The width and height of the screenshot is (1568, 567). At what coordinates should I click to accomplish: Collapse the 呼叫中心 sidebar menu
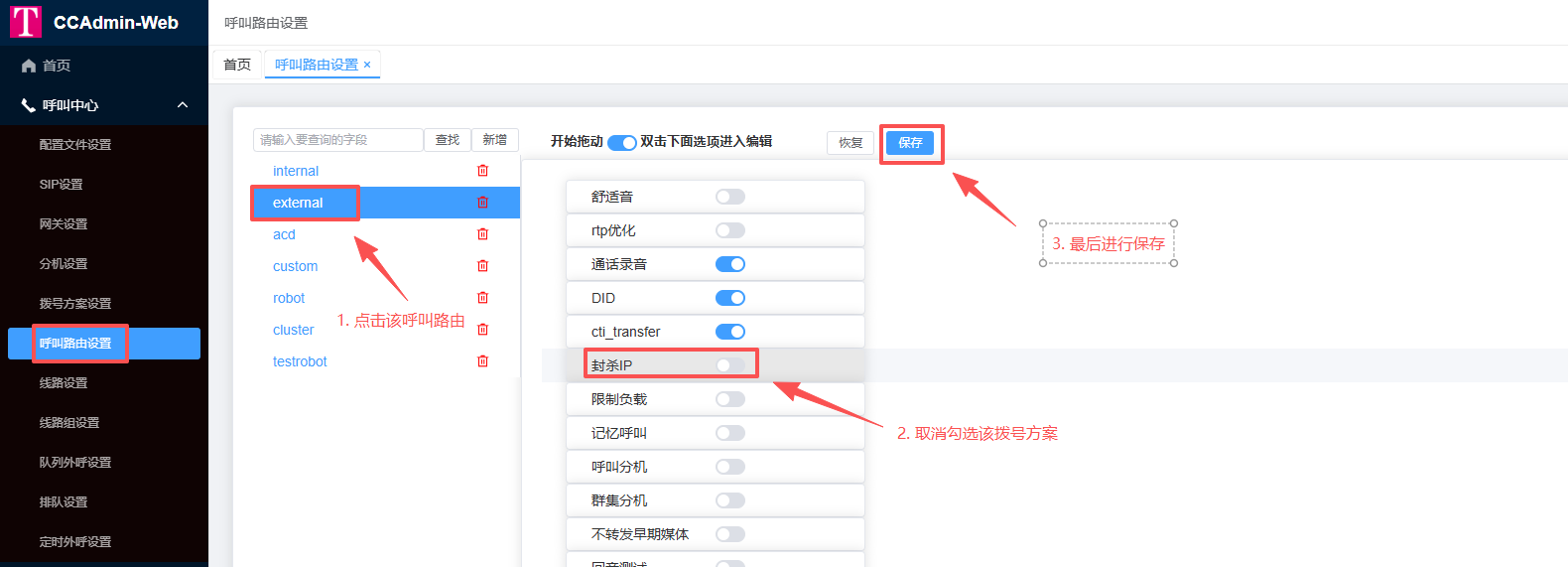tap(183, 105)
